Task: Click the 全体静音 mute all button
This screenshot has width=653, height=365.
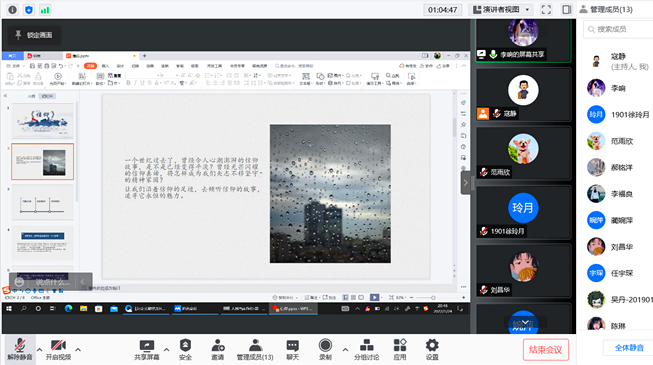Action: 629,348
